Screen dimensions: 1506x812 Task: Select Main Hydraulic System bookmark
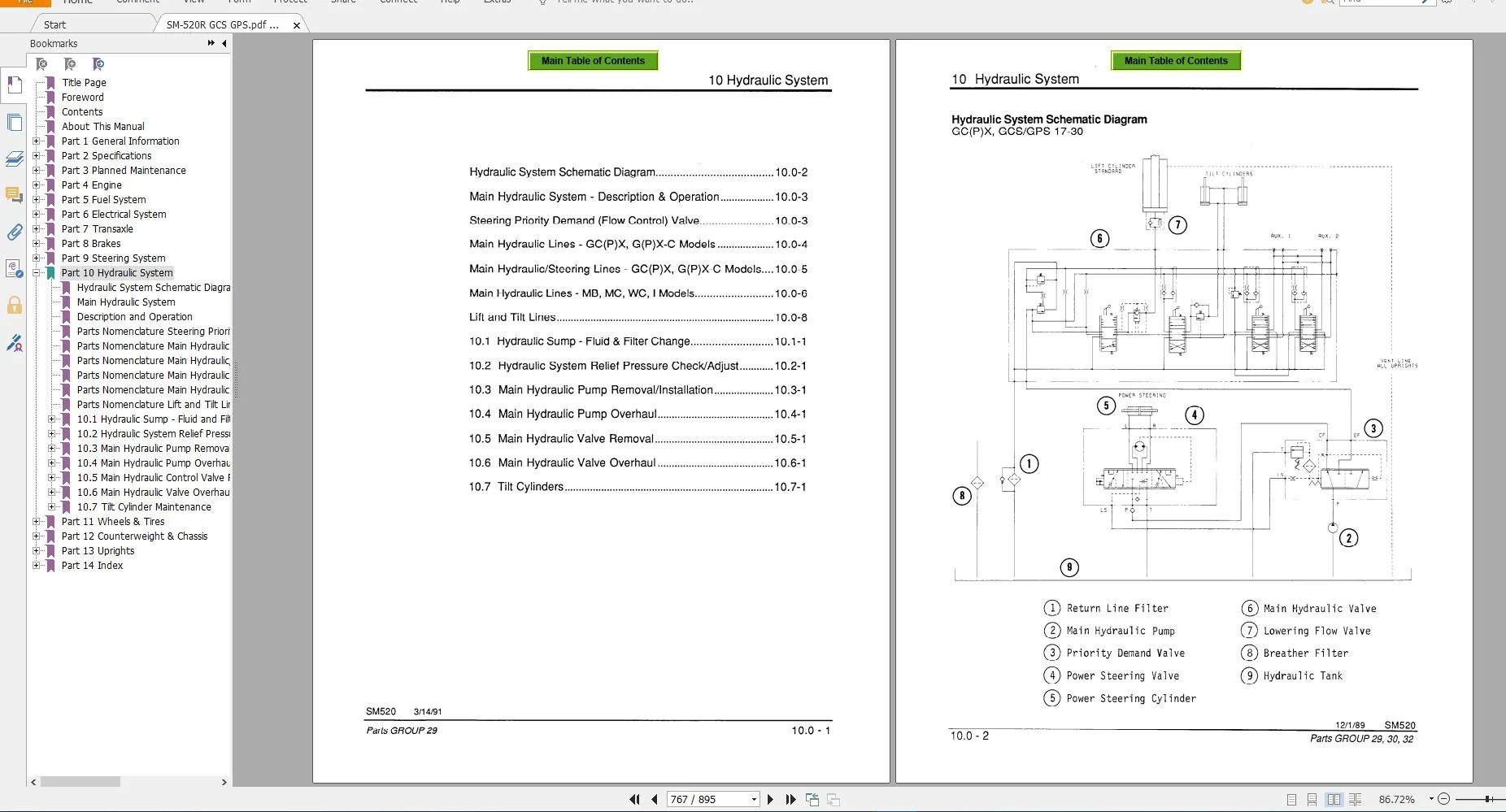tap(126, 302)
